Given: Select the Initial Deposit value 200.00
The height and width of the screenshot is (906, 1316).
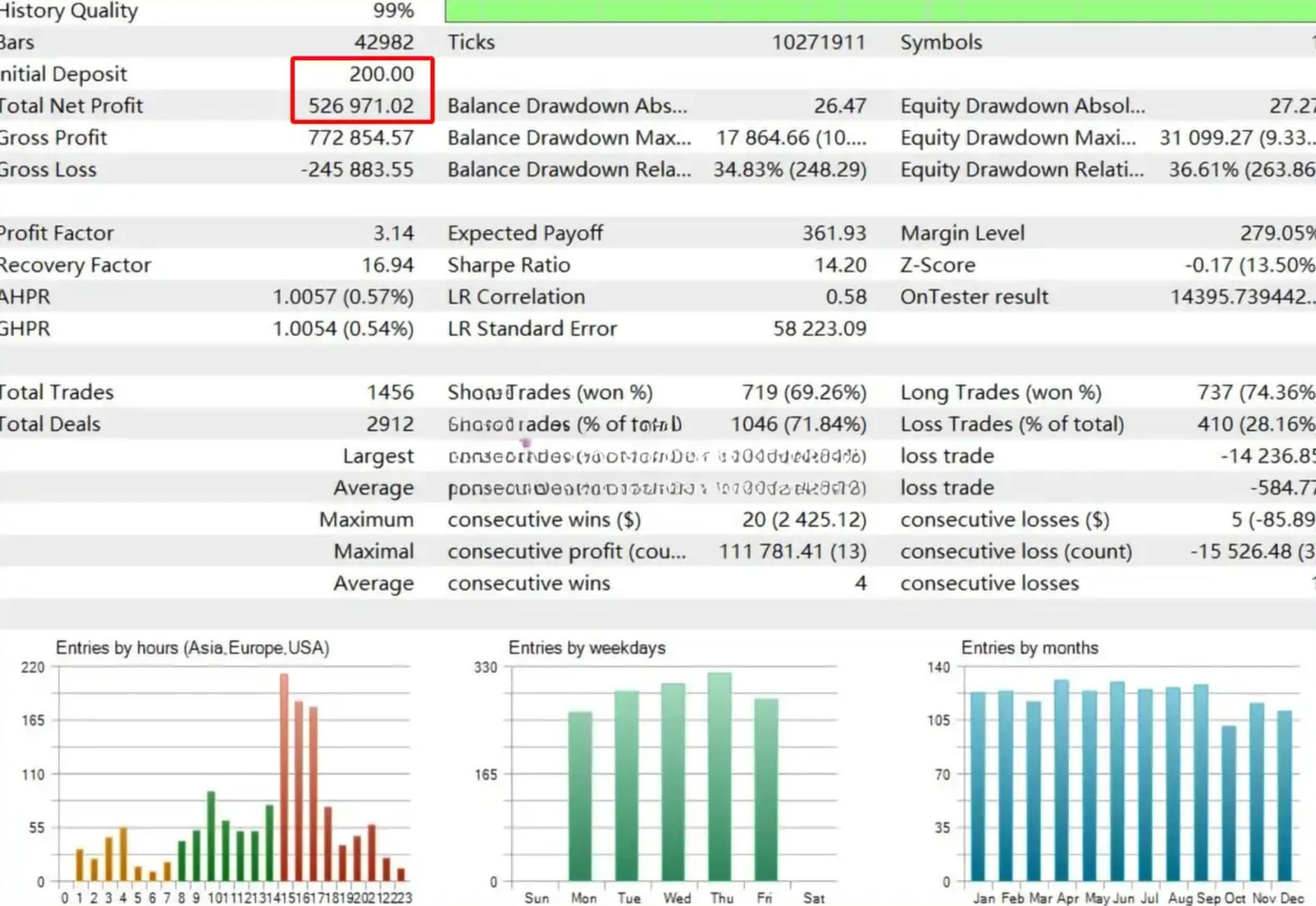Looking at the screenshot, I should pyautogui.click(x=382, y=74).
